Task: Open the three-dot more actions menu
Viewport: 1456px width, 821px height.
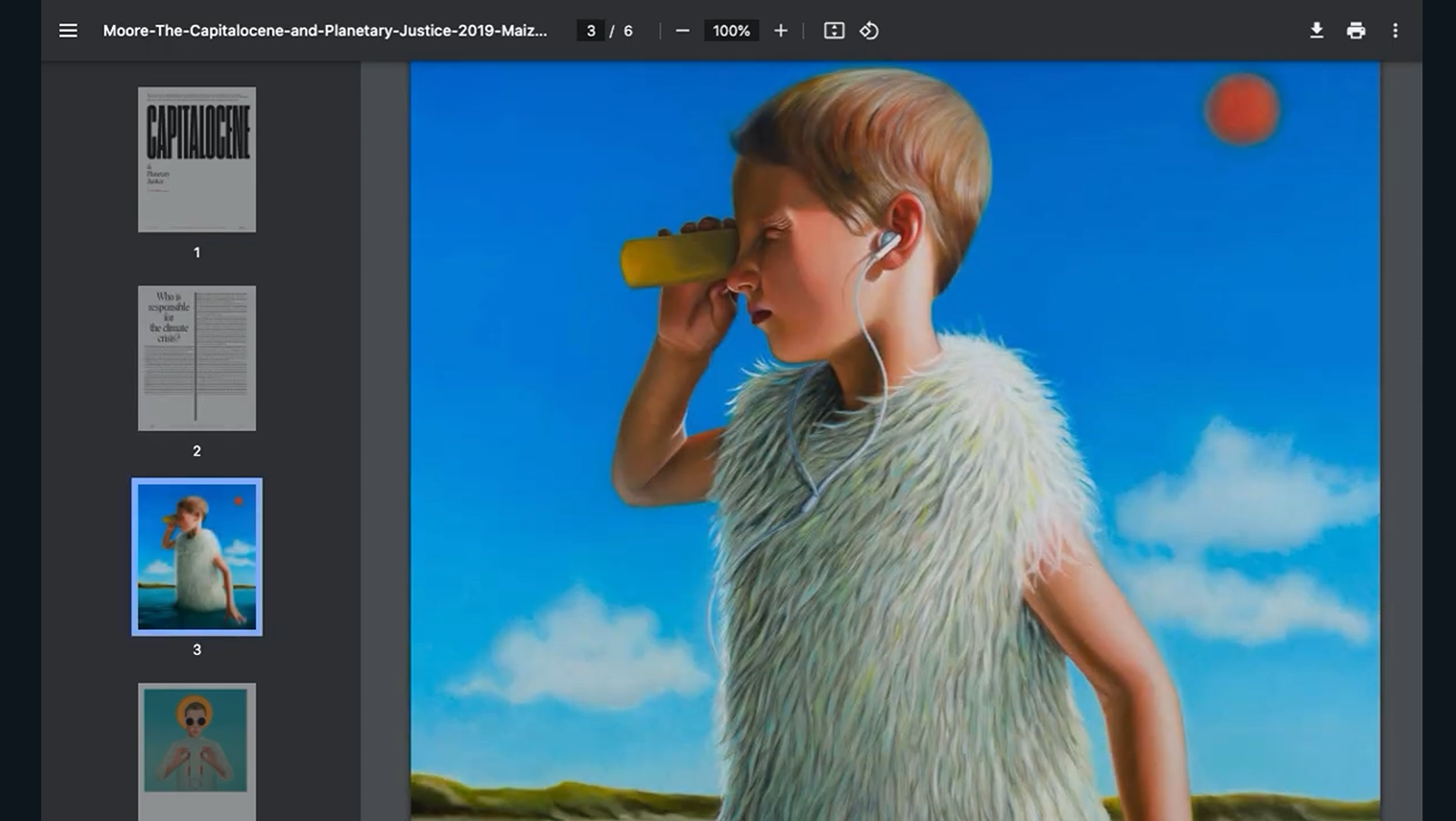Action: (x=1395, y=30)
